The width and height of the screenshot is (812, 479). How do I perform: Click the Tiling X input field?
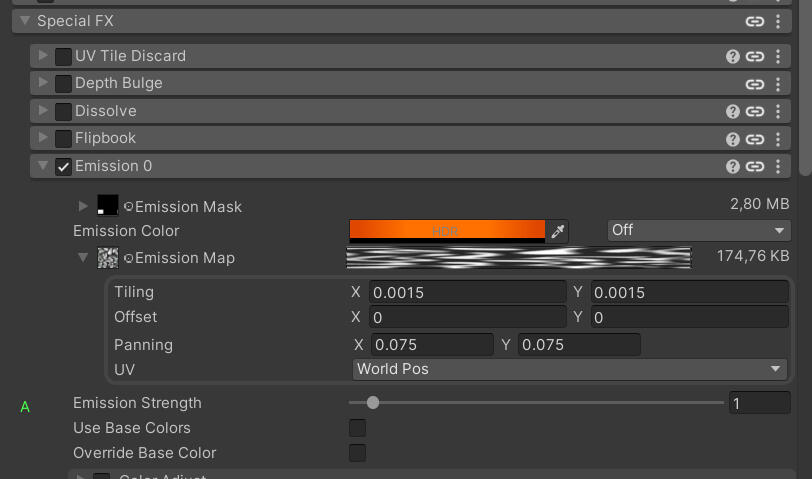coord(467,293)
